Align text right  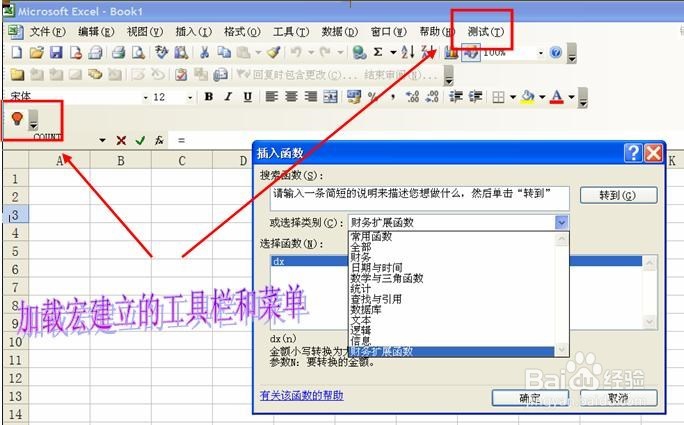tap(311, 96)
